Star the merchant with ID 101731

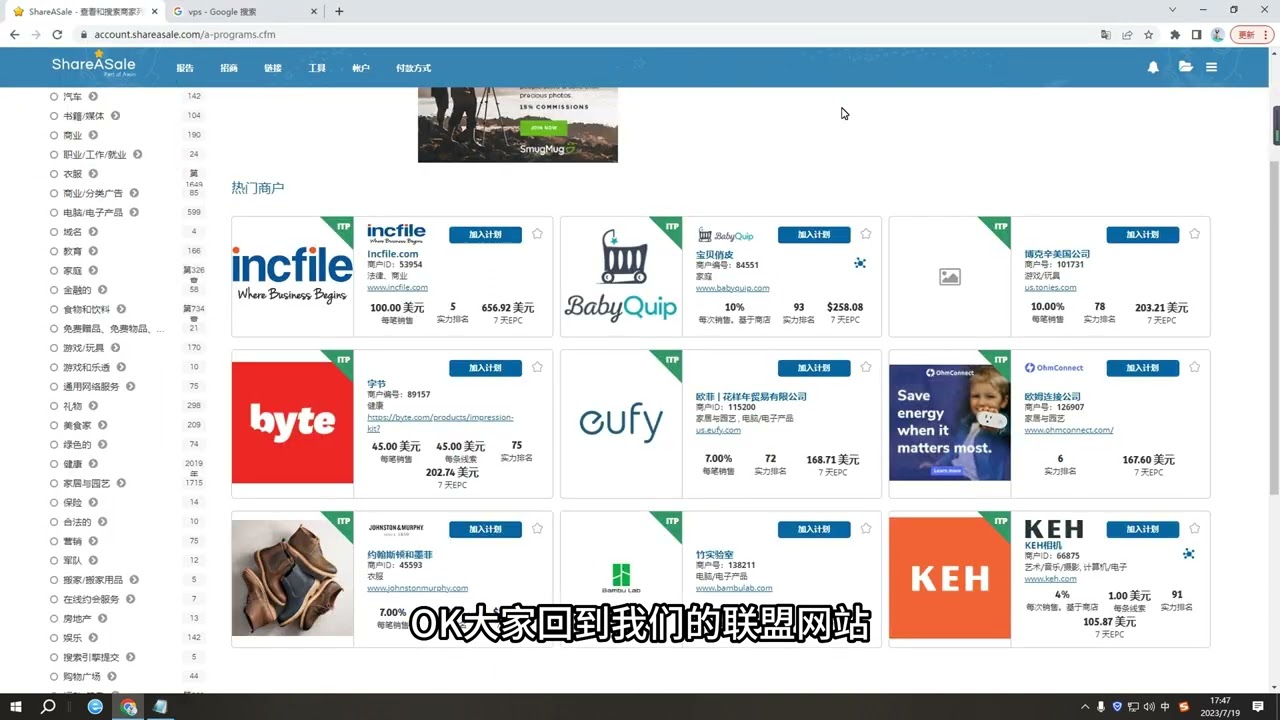tap(1195, 234)
